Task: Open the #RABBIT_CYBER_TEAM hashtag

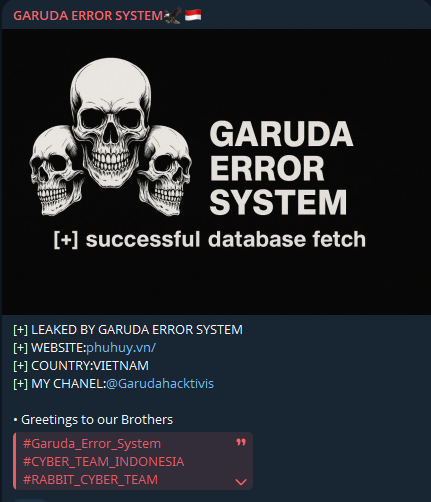Action: 90,480
